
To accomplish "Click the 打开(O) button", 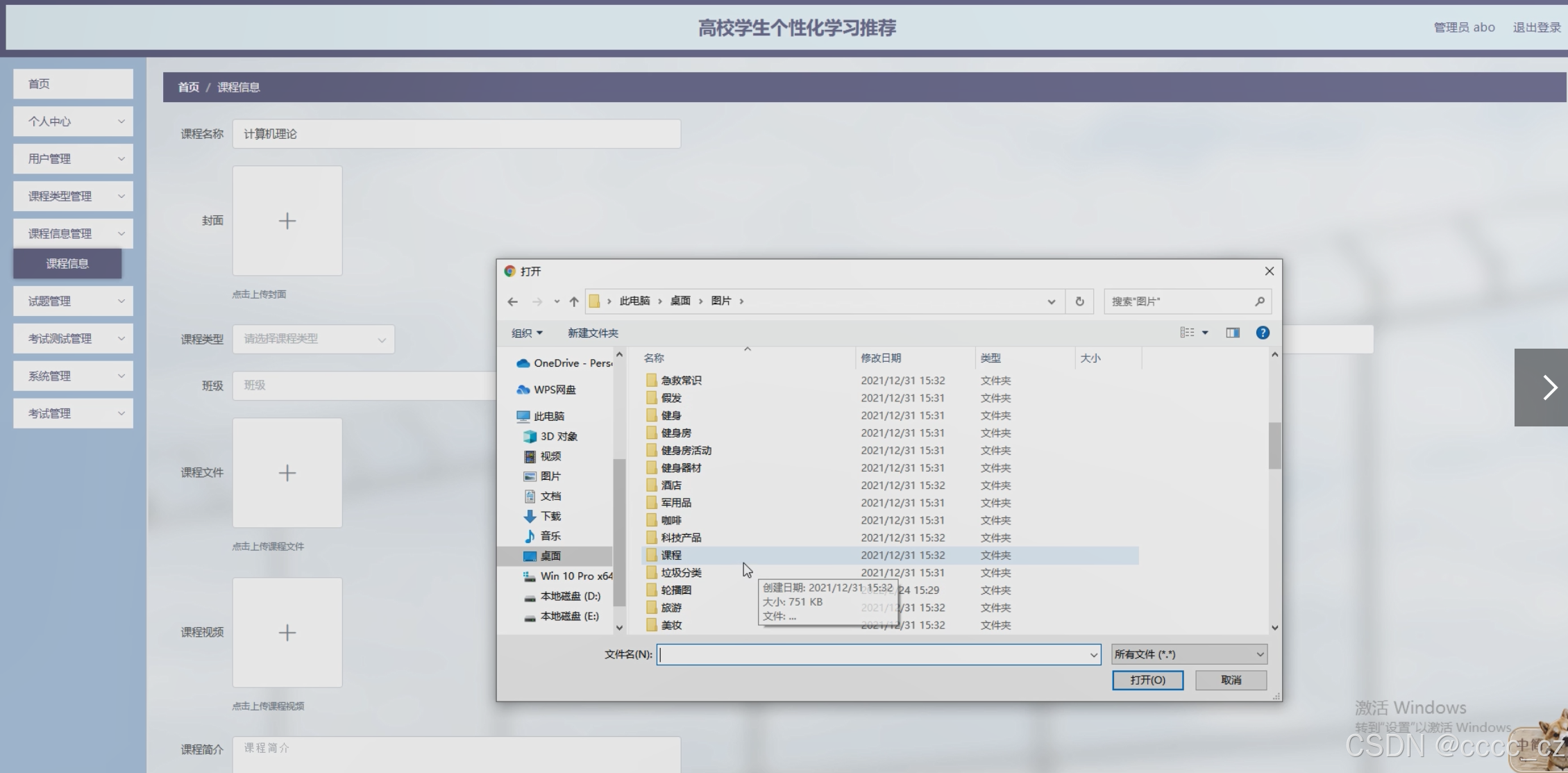I will (1147, 680).
